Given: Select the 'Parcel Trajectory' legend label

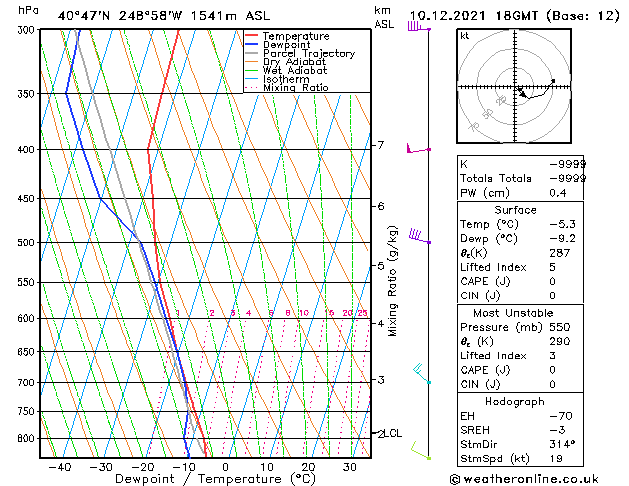Looking at the screenshot, I should (x=309, y=53).
